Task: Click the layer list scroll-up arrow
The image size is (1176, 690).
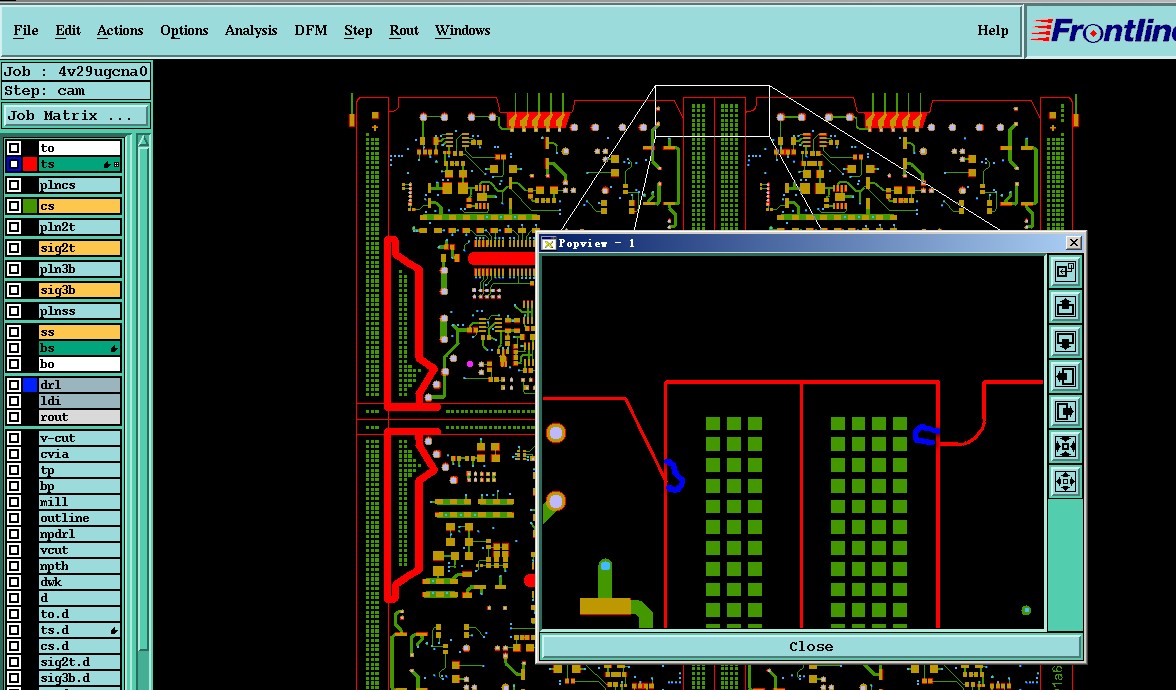Action: coord(143,141)
